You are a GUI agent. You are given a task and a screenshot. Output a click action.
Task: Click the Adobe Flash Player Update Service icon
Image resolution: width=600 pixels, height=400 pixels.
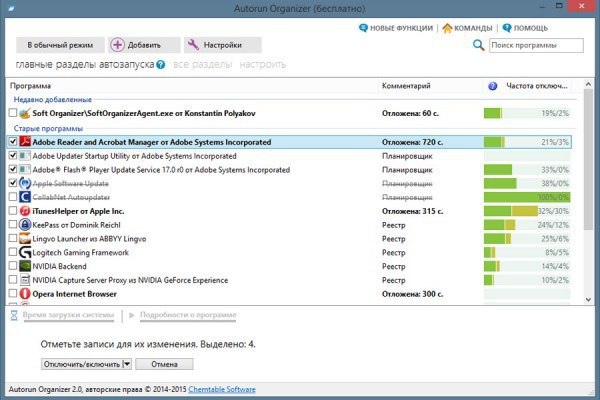click(25, 170)
